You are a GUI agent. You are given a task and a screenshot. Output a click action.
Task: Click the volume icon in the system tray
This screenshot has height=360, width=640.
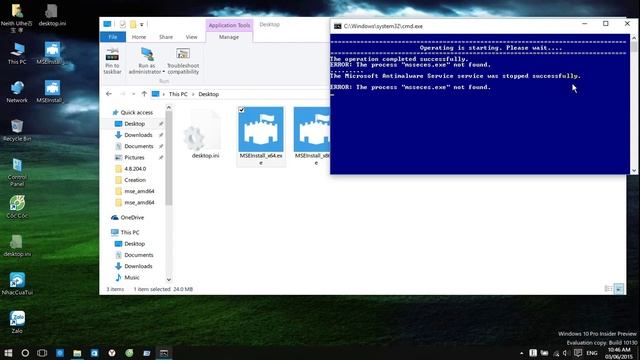(x=565, y=353)
